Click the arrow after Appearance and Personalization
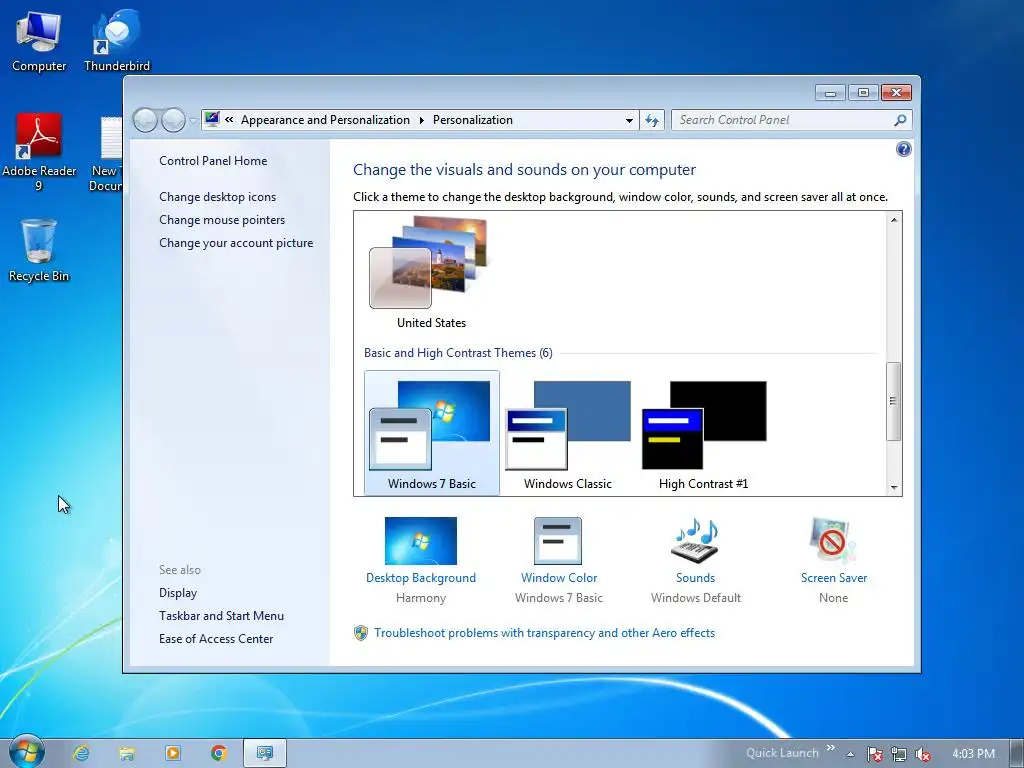 click(421, 120)
